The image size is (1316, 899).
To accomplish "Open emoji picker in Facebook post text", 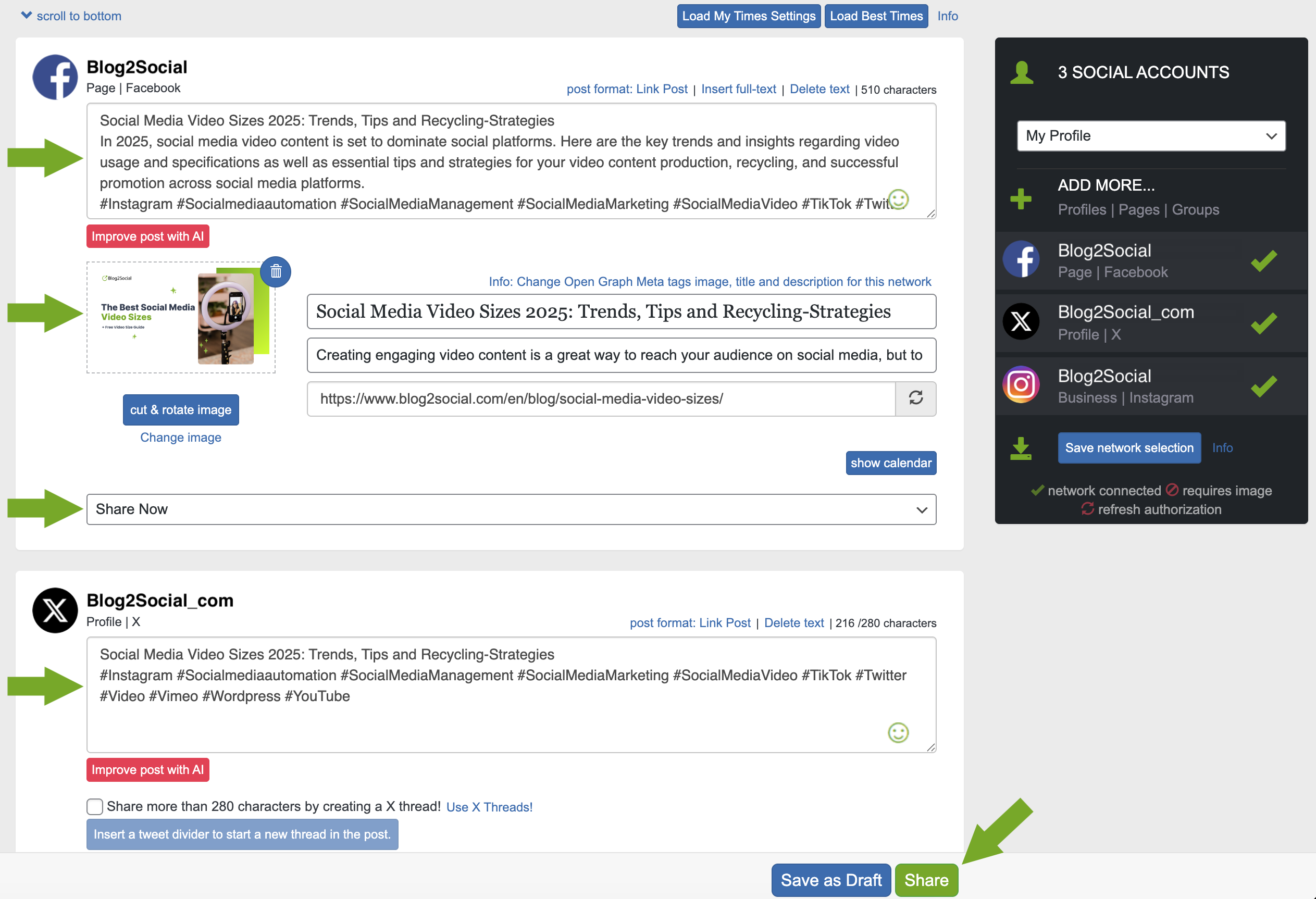I will click(x=898, y=199).
